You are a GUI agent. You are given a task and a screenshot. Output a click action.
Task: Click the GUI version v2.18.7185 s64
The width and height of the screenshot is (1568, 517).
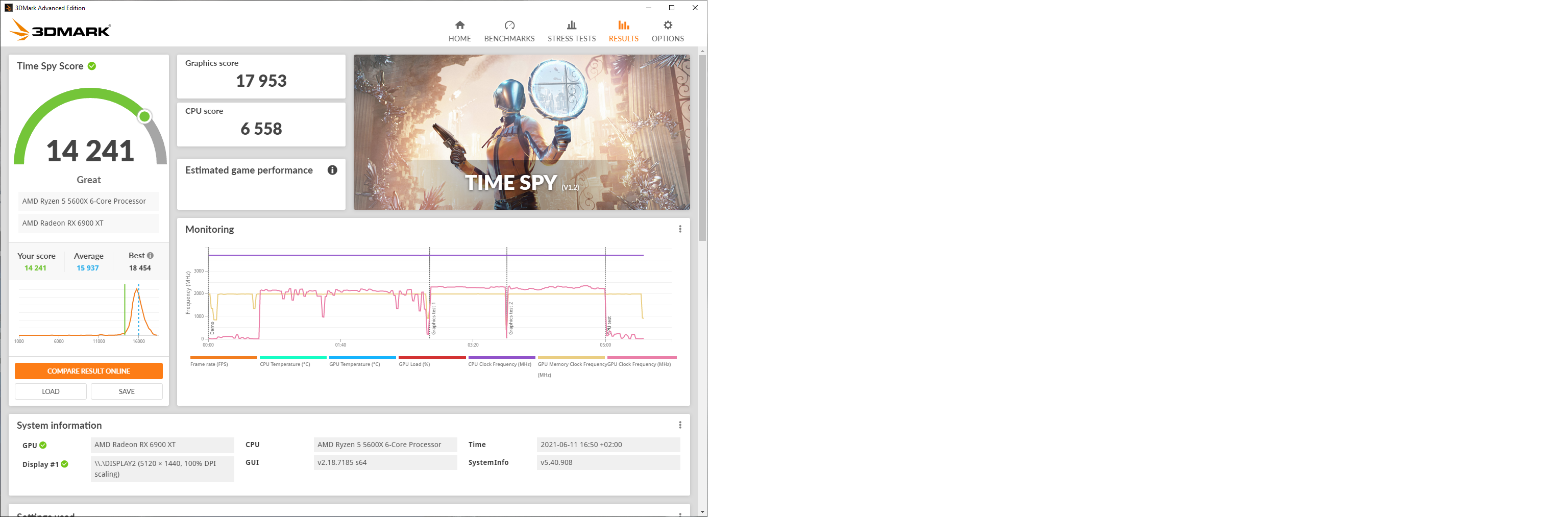point(385,462)
